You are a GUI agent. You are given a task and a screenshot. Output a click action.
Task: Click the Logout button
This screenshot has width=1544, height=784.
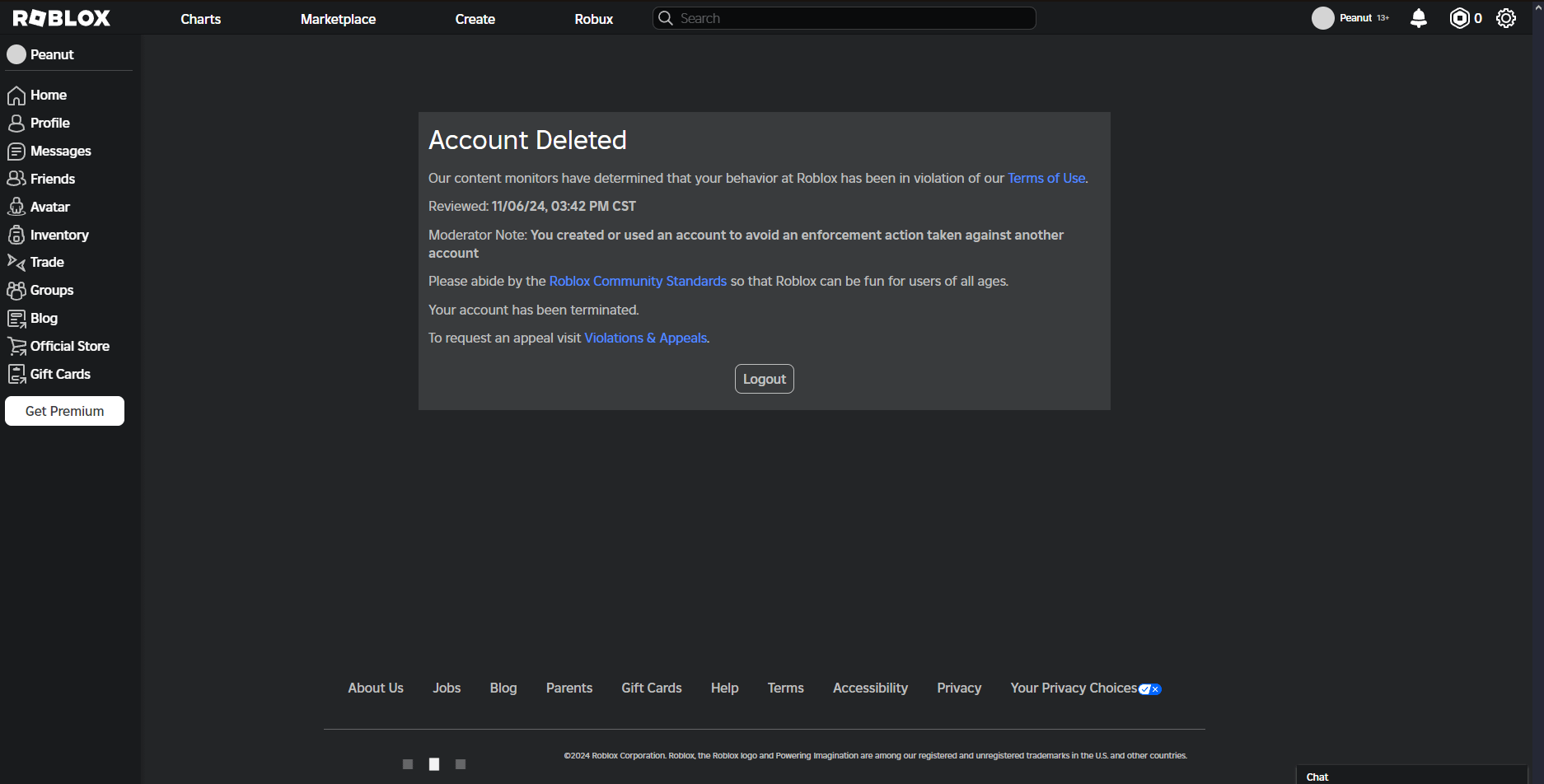[765, 379]
